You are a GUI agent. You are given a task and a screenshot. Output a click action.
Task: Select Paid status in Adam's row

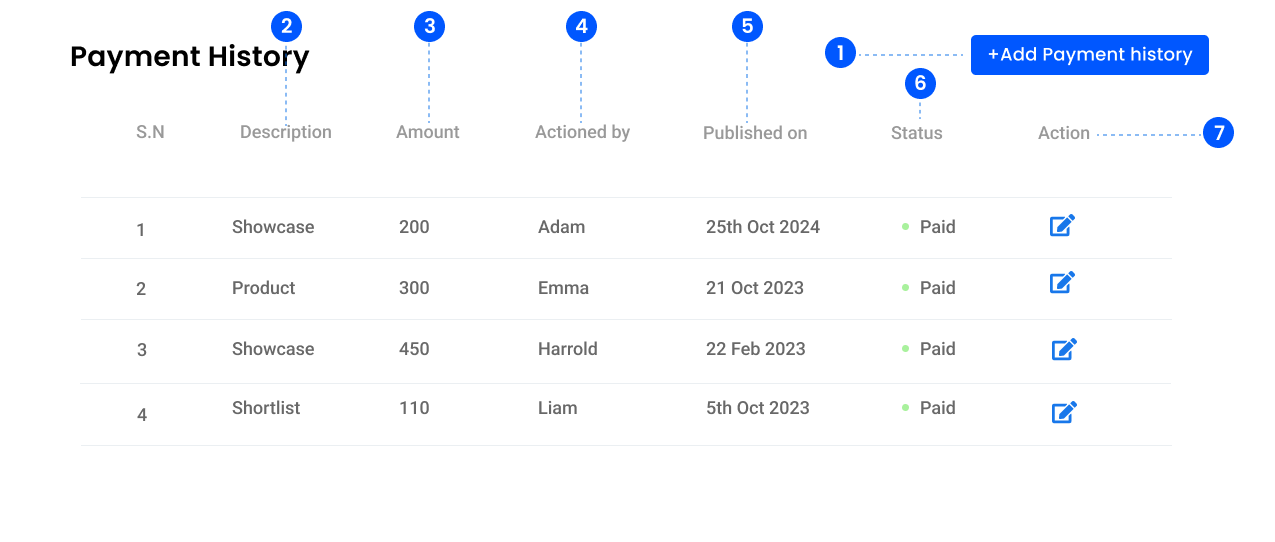coord(937,227)
